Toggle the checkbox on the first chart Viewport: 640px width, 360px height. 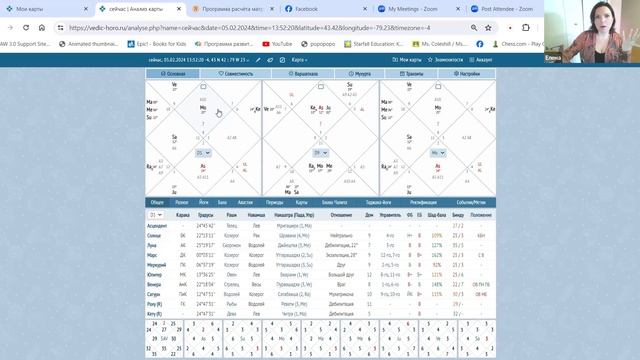click(x=203, y=87)
